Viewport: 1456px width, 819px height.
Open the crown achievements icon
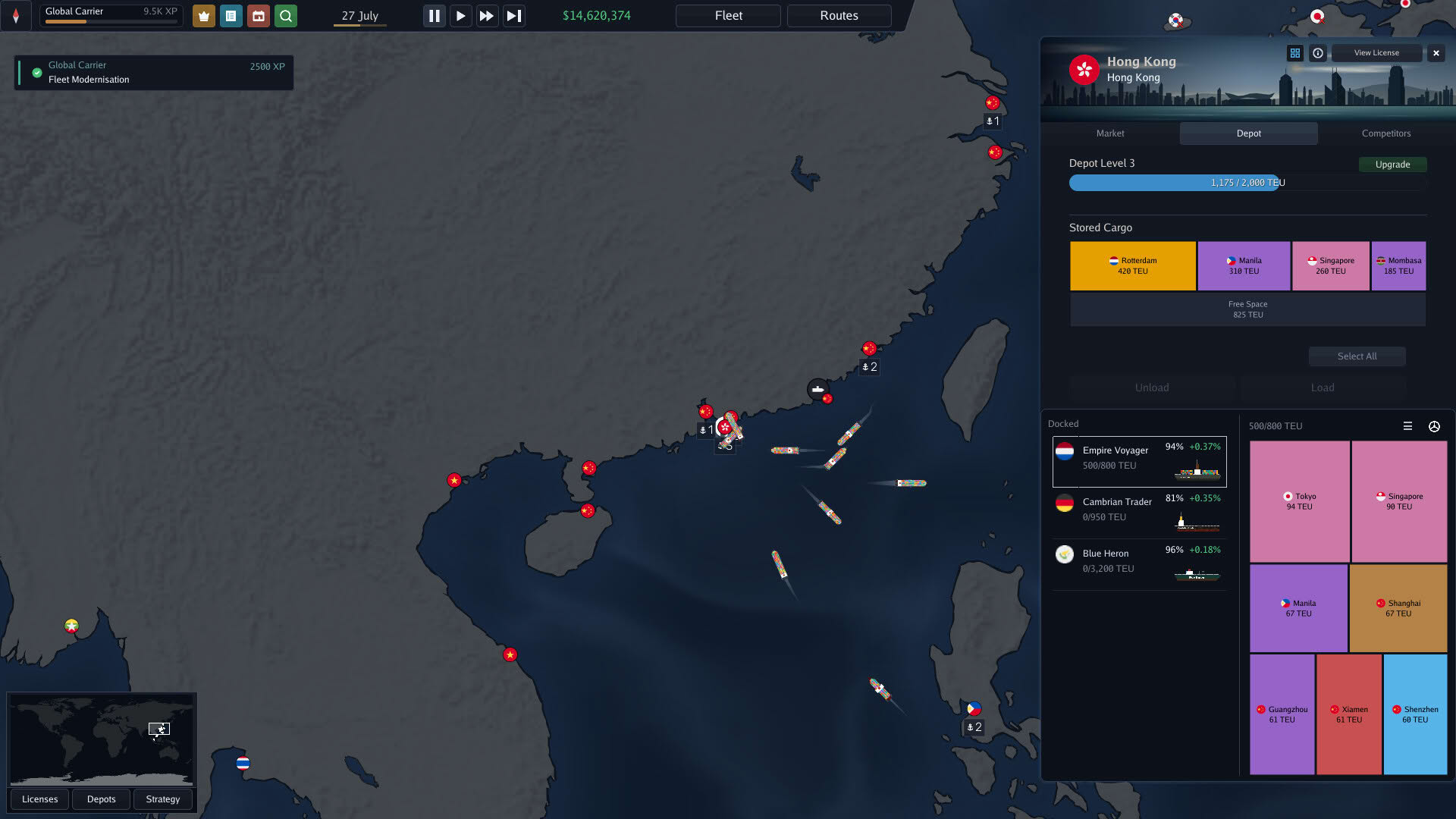203,16
